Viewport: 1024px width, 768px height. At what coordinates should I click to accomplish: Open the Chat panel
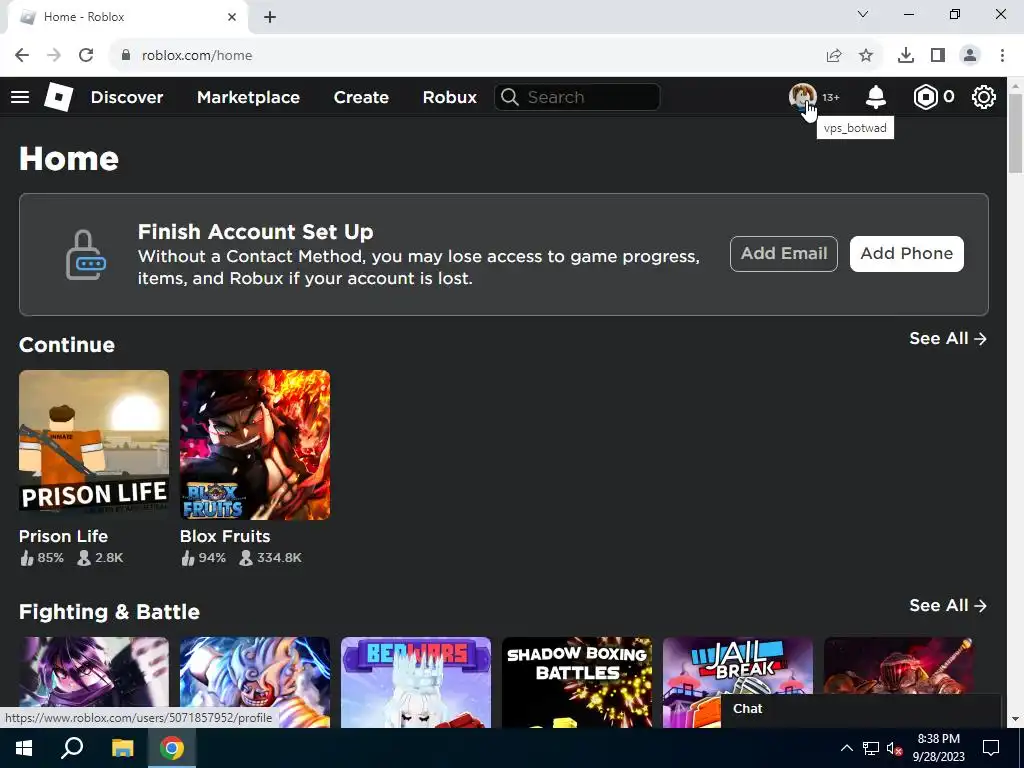[x=861, y=709]
